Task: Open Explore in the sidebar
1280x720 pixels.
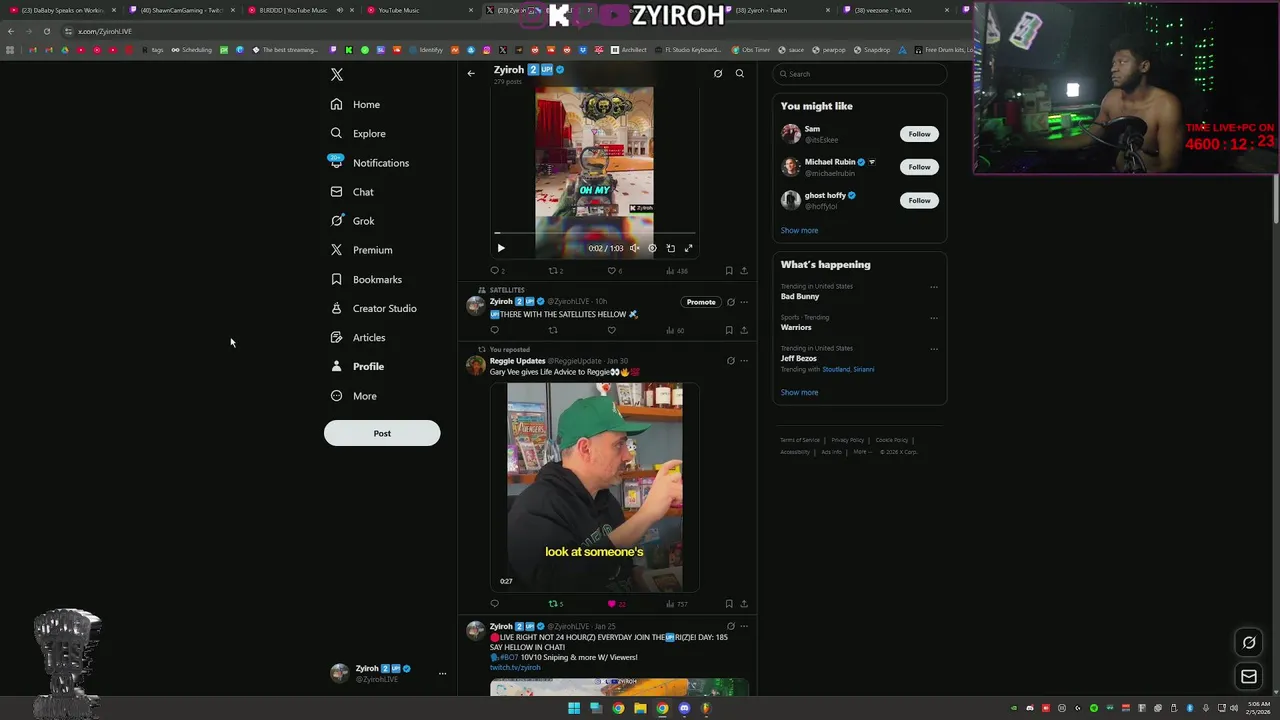Action: [357, 133]
